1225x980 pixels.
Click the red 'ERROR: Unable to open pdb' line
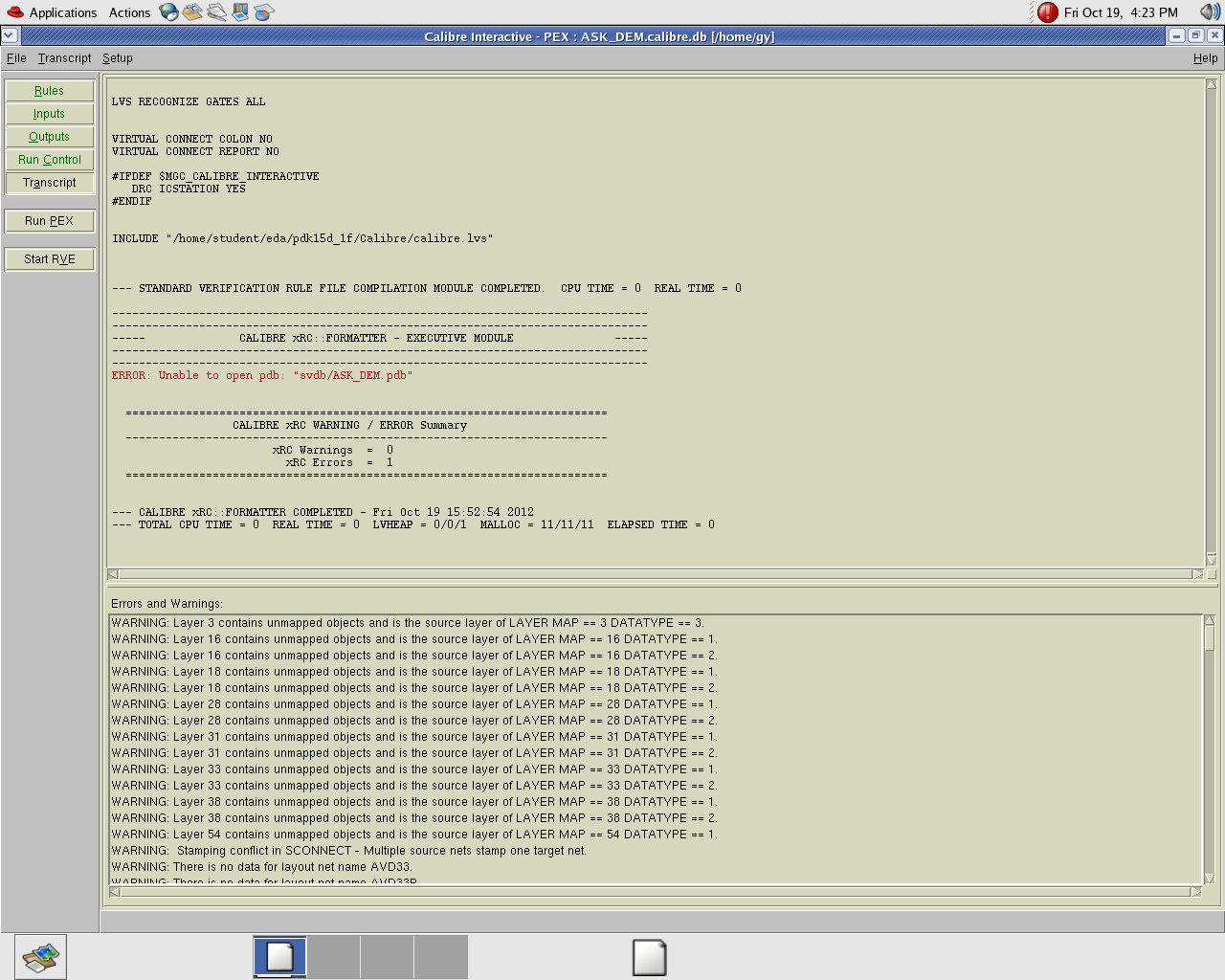(x=262, y=376)
